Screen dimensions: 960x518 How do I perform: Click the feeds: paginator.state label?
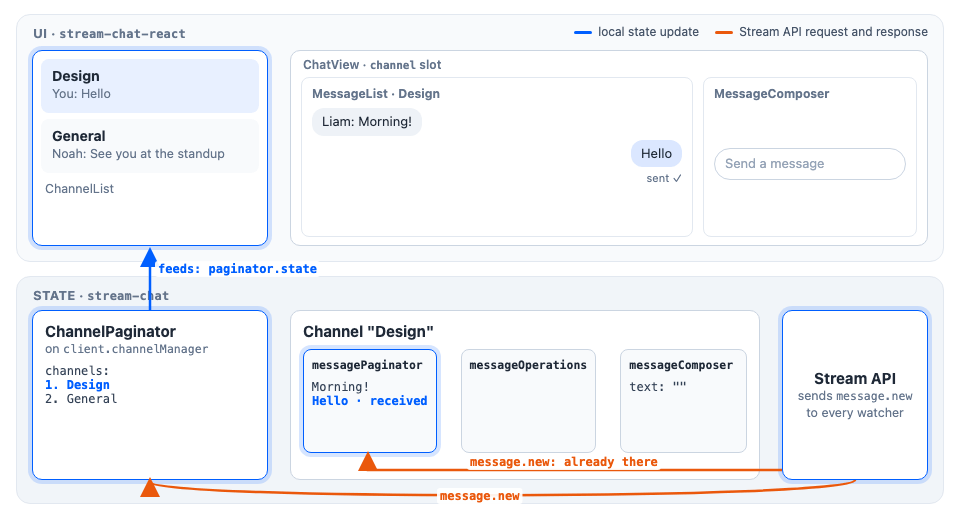(x=238, y=269)
